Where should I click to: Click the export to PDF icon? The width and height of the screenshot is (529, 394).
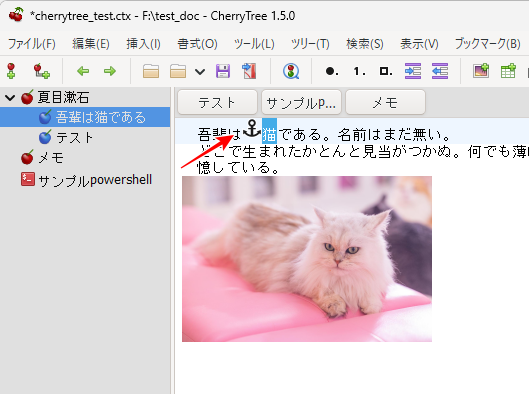249,71
